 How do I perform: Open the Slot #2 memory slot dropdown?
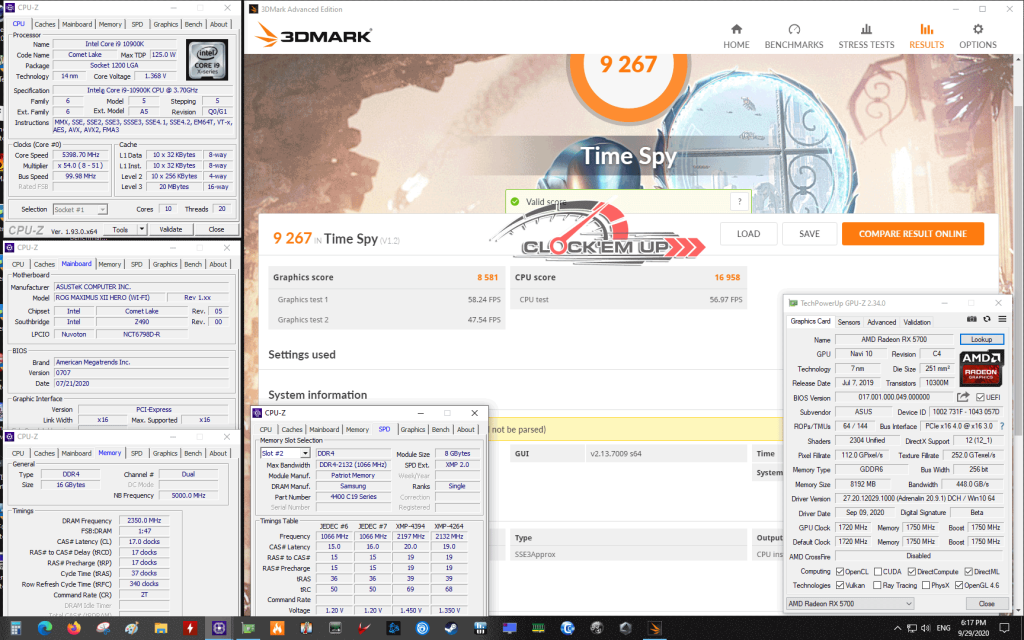tap(306, 453)
